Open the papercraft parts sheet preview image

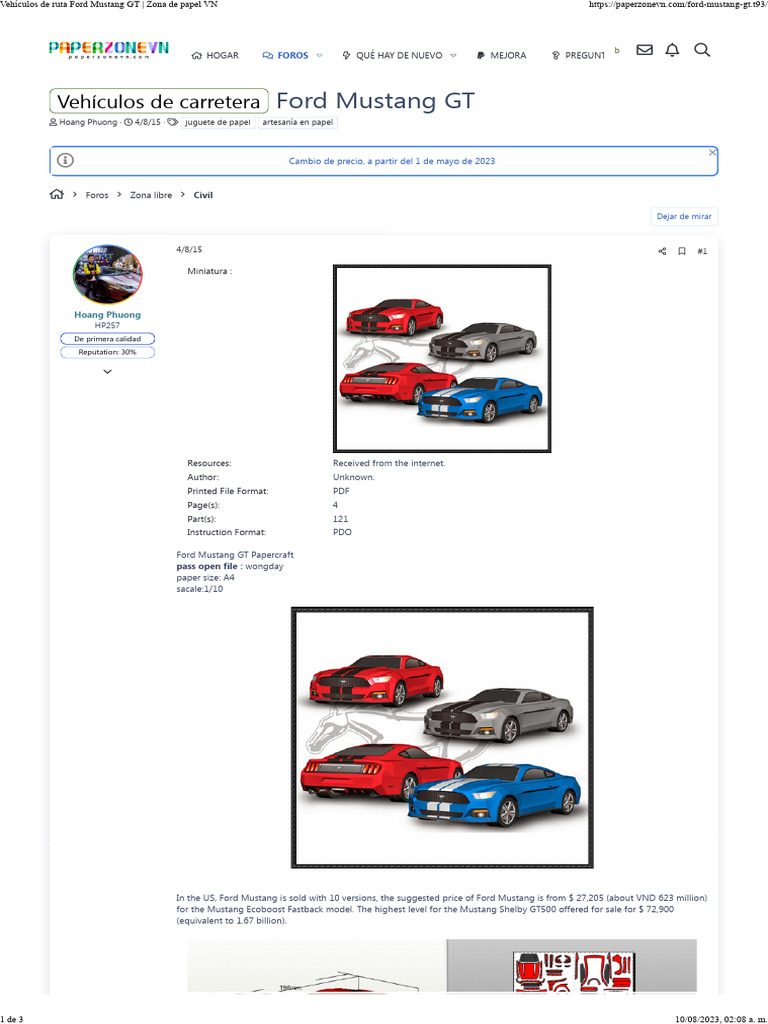pyautogui.click(x=571, y=967)
